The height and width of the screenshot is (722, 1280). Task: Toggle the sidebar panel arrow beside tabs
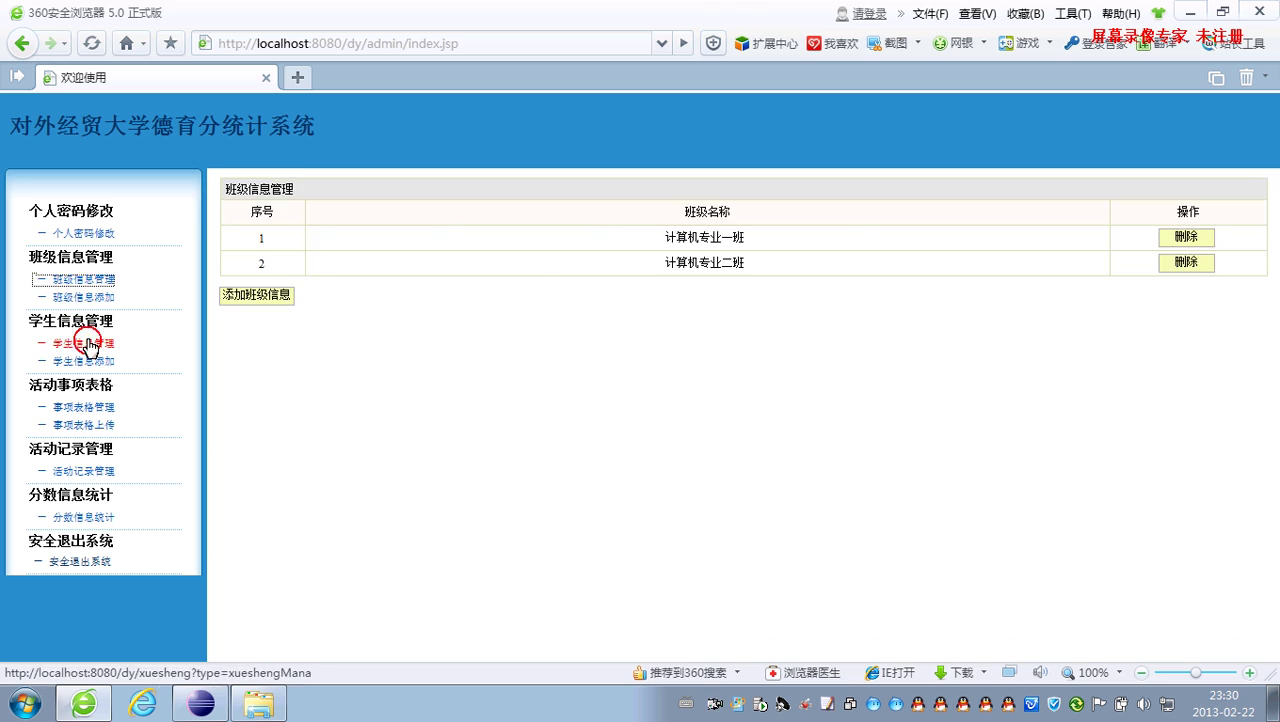click(17, 77)
